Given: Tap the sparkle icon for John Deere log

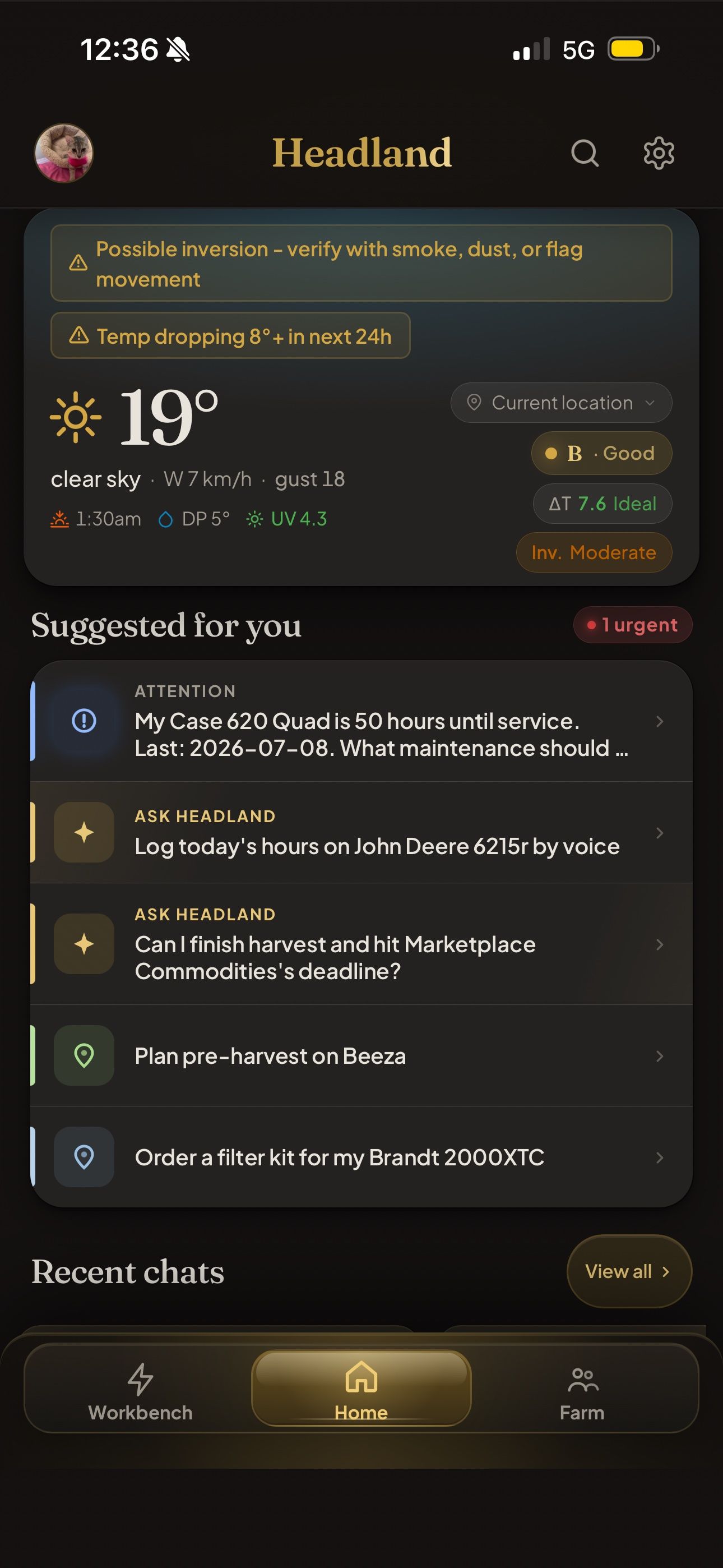Looking at the screenshot, I should pos(84,832).
